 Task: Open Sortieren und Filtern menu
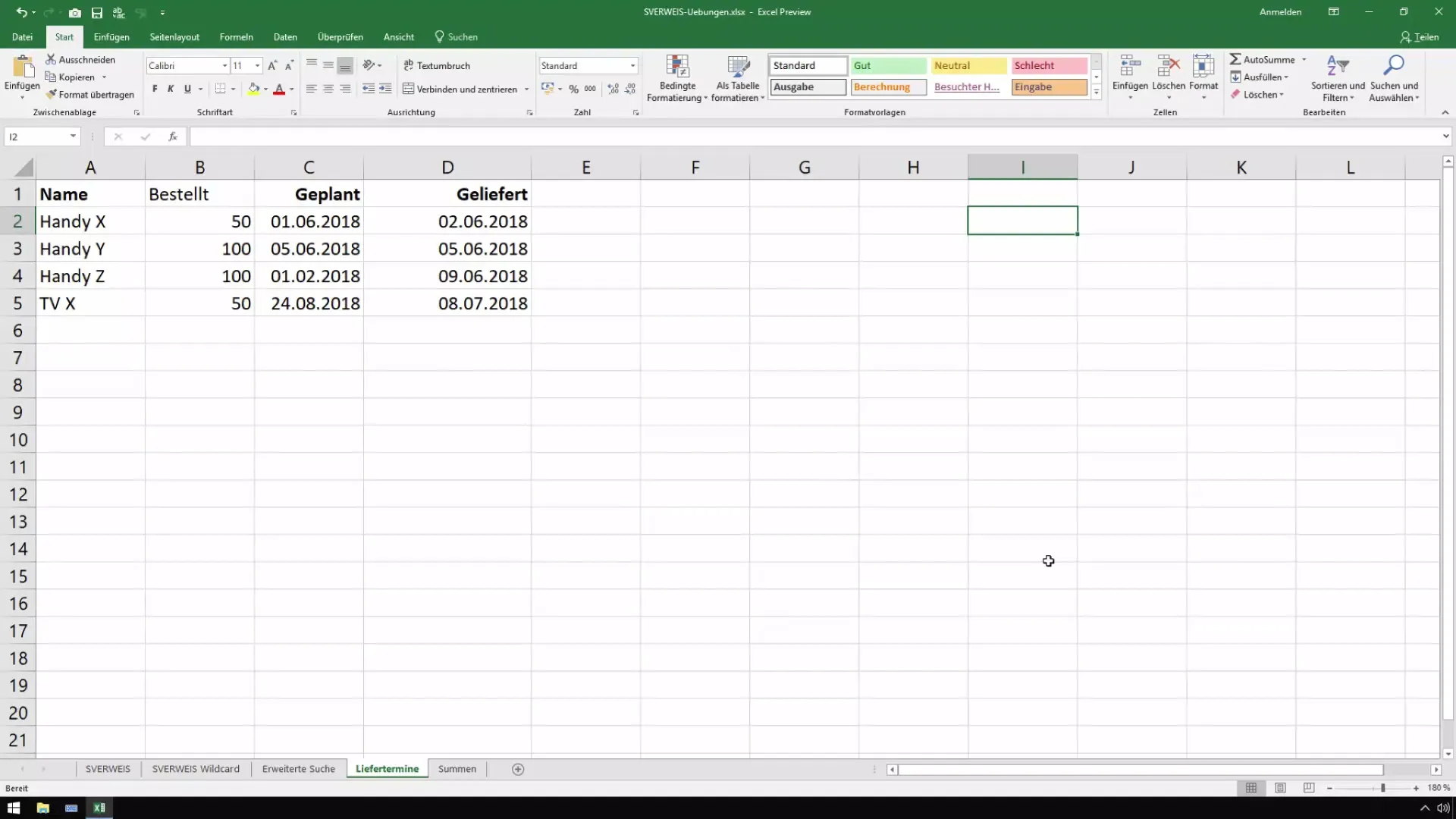click(x=1338, y=78)
